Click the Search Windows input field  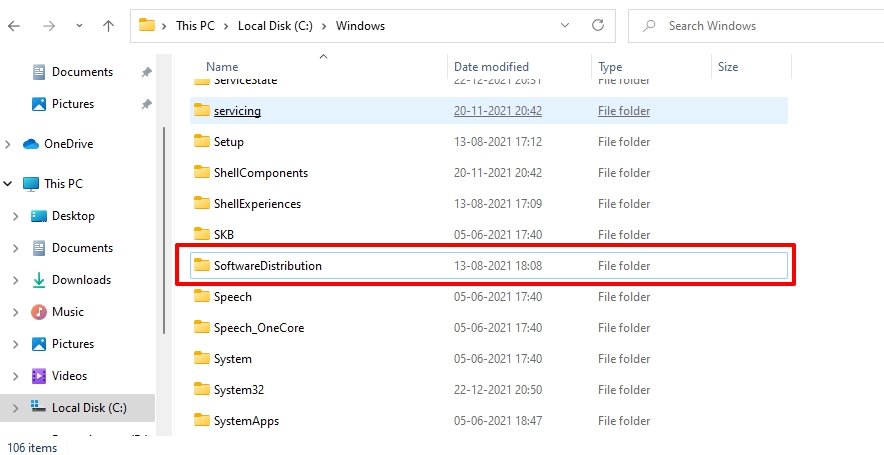pyautogui.click(x=755, y=26)
